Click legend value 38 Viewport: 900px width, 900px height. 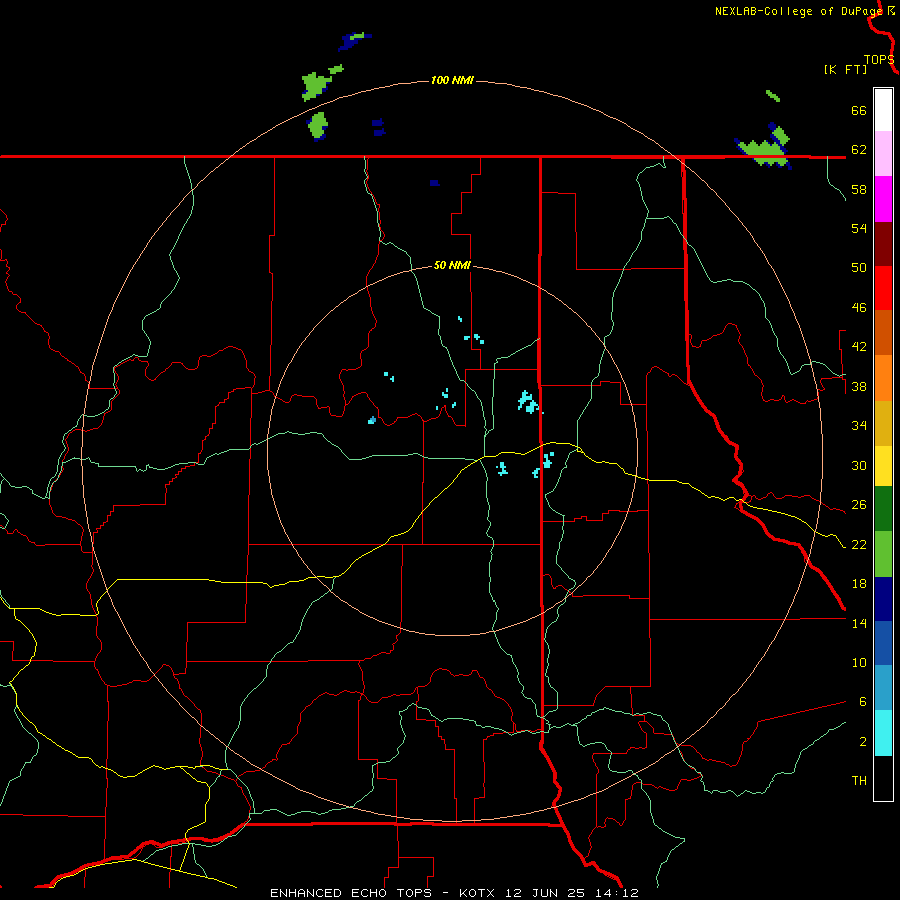859,386
